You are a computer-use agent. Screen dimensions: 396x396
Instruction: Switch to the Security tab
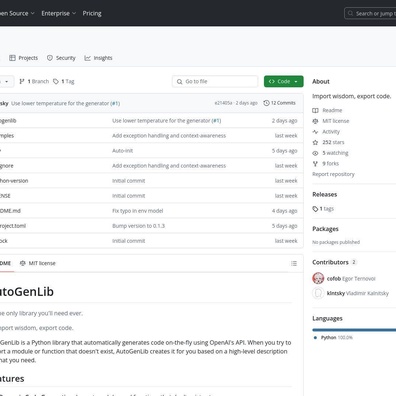coord(61,58)
